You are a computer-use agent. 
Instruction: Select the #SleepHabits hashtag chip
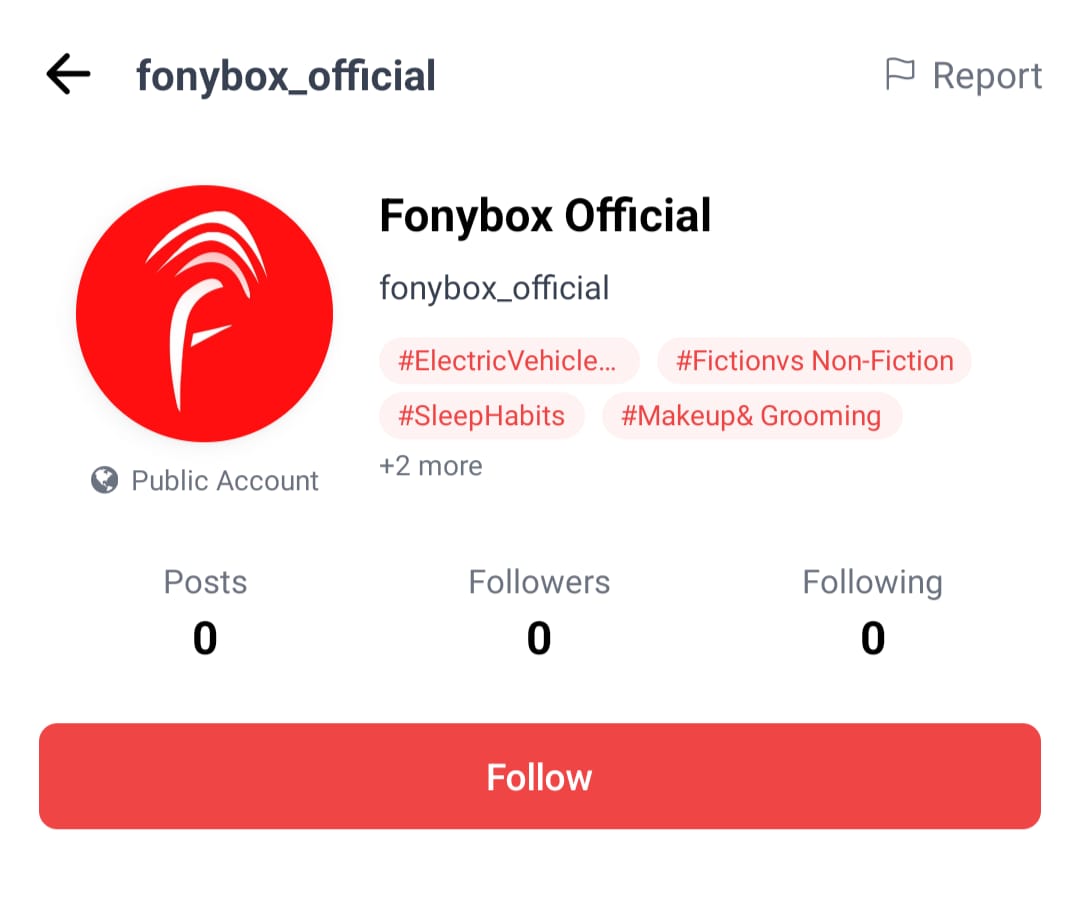point(481,415)
